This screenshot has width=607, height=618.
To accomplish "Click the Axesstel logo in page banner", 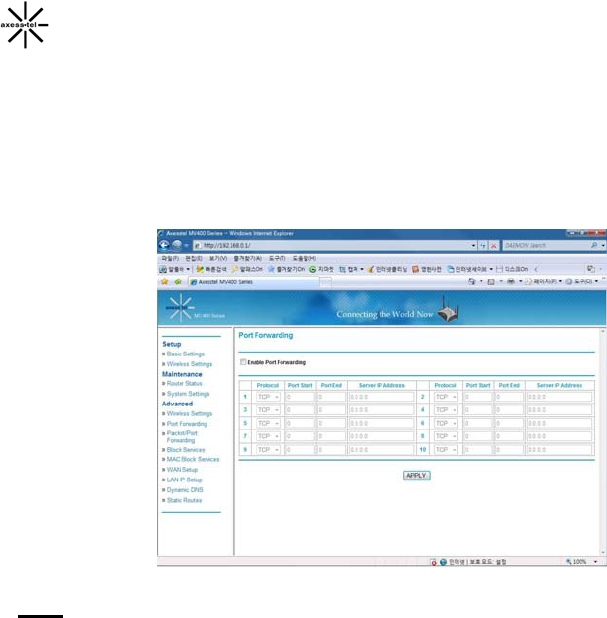I will 180,308.
